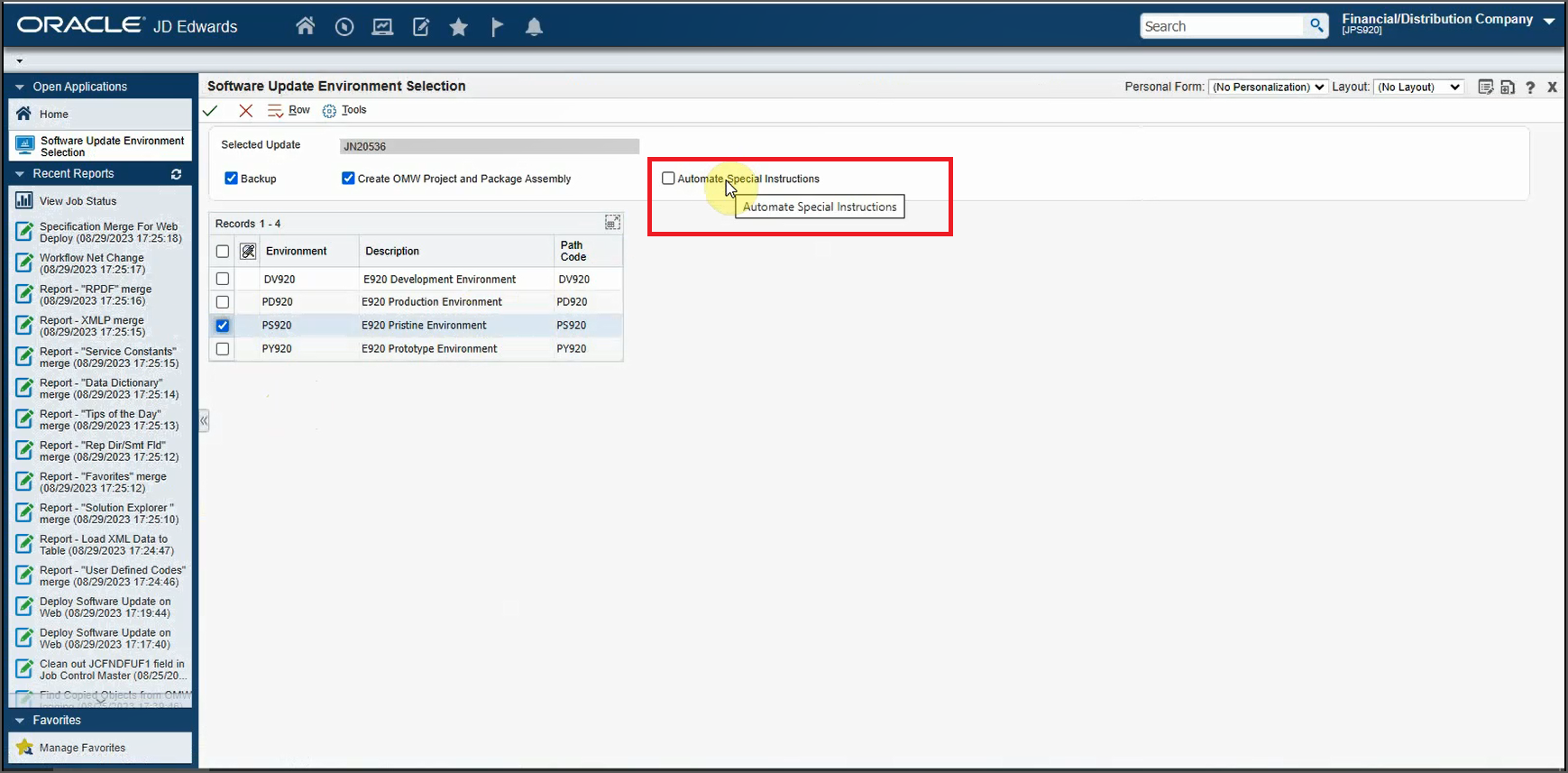Click E920 Development Environment description cell
The image size is (1568, 773).
[x=456, y=280]
